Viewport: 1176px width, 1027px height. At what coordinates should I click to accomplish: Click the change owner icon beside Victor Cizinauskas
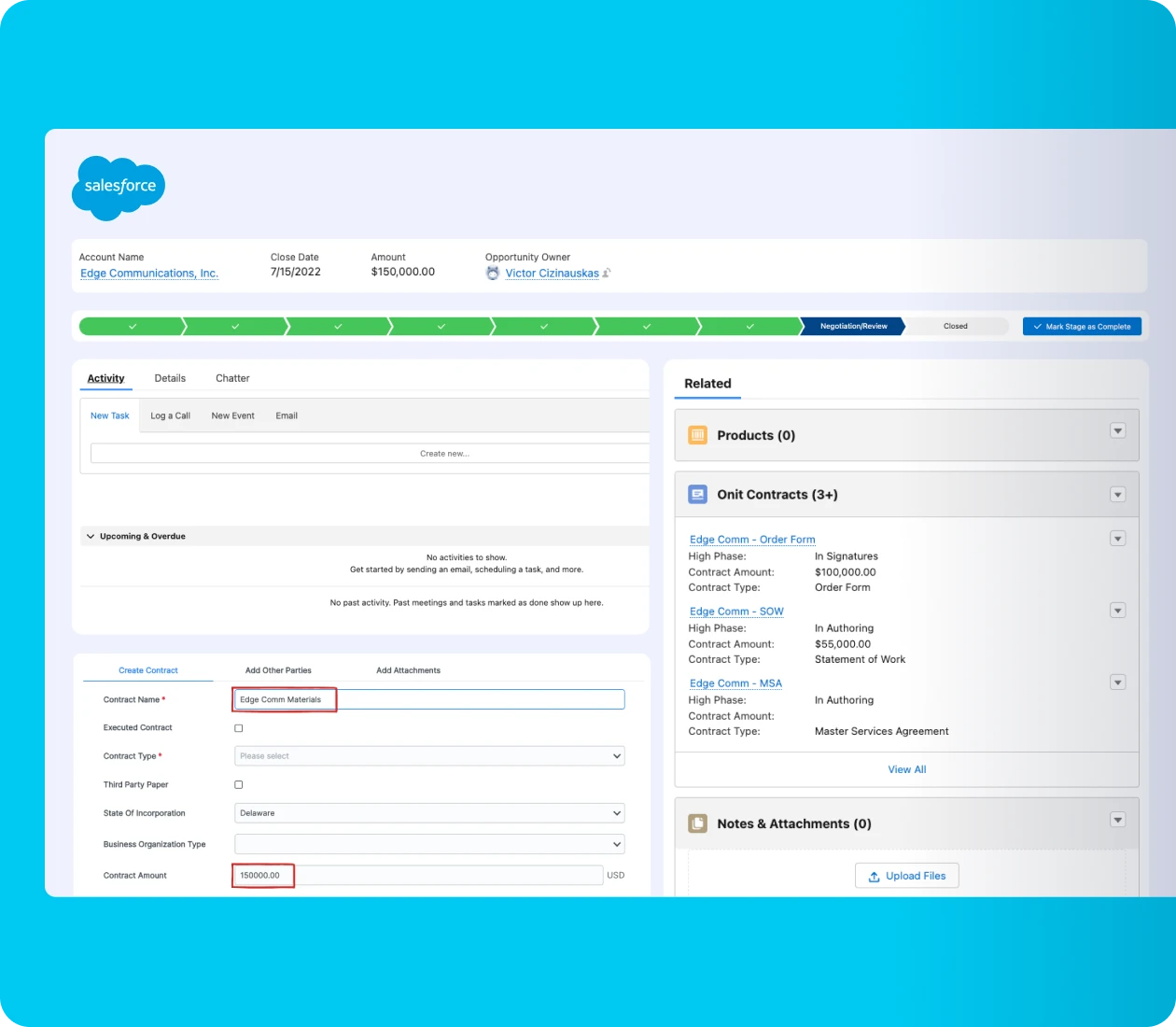(x=607, y=273)
